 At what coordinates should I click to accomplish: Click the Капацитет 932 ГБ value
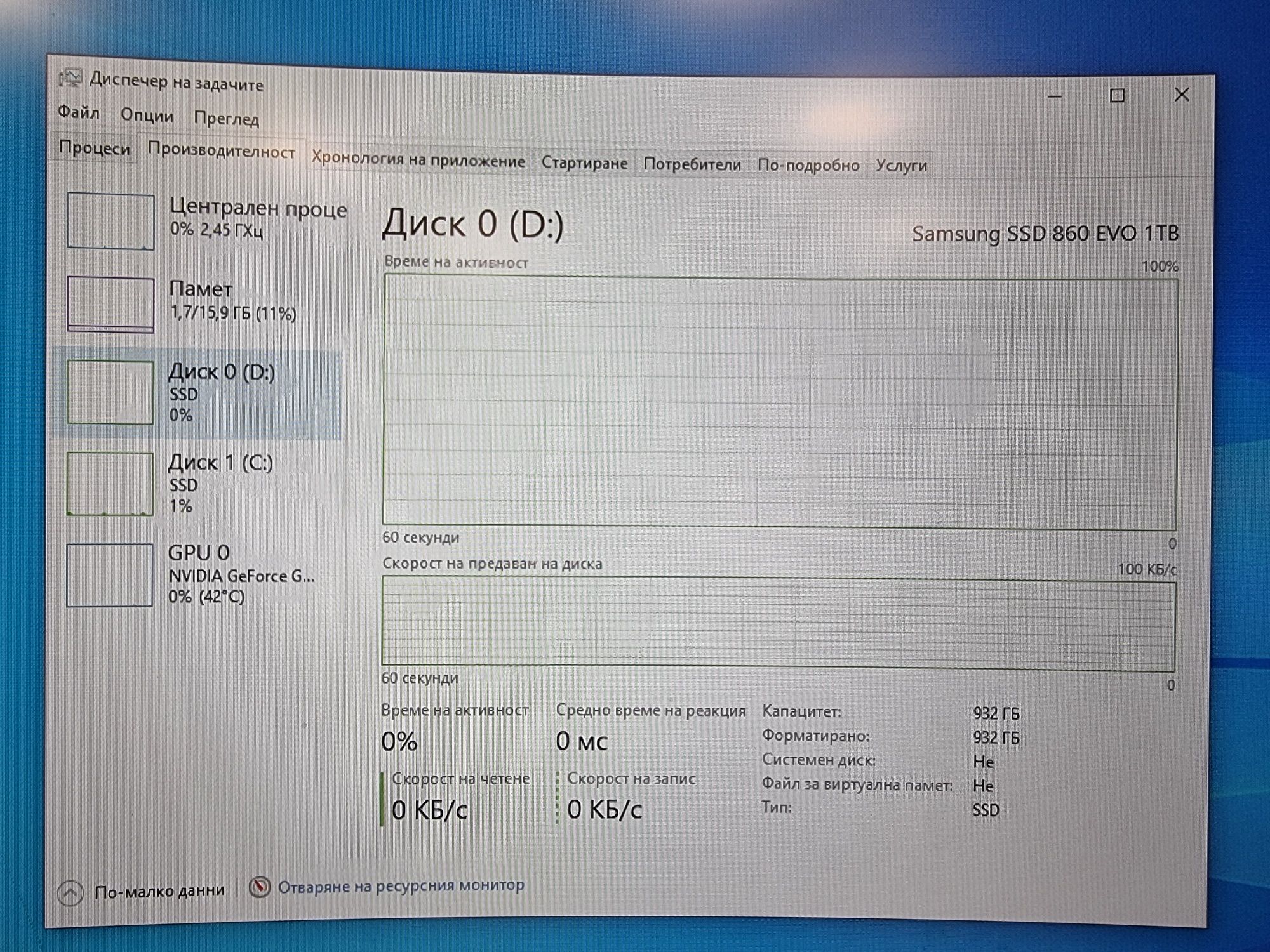(996, 713)
